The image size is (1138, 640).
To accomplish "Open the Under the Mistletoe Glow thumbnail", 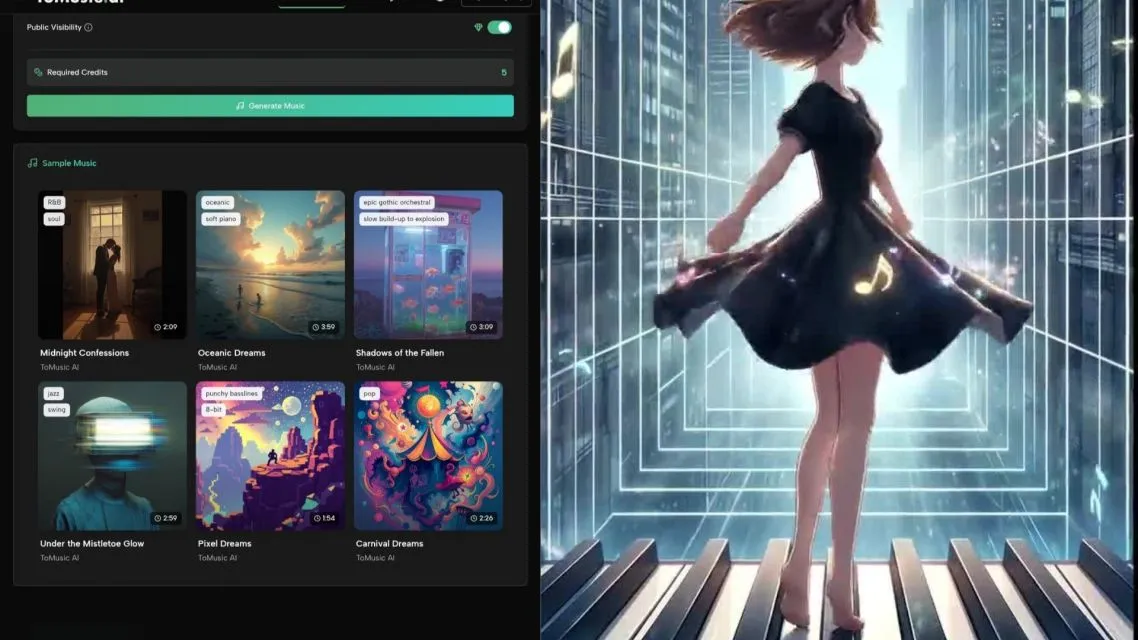I will tap(112, 456).
